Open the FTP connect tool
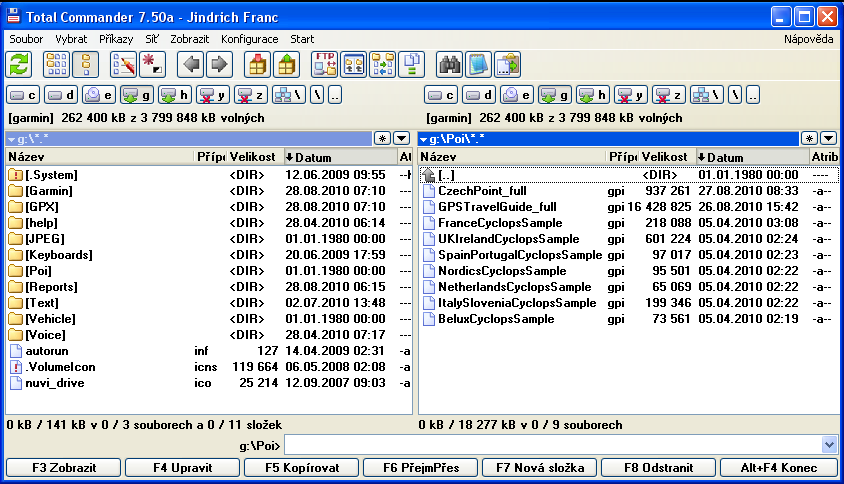Screen dimensions: 844x484 click(x=325, y=64)
